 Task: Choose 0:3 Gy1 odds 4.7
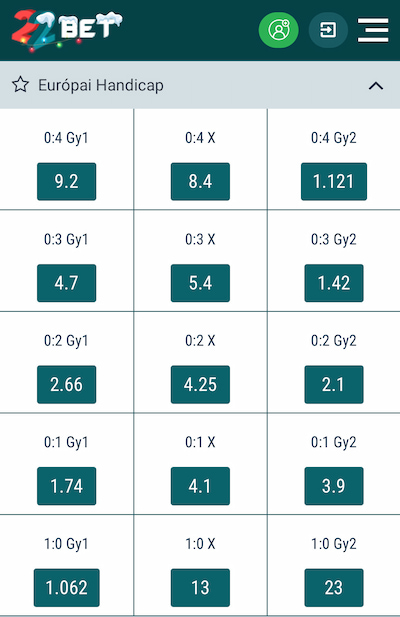66,283
